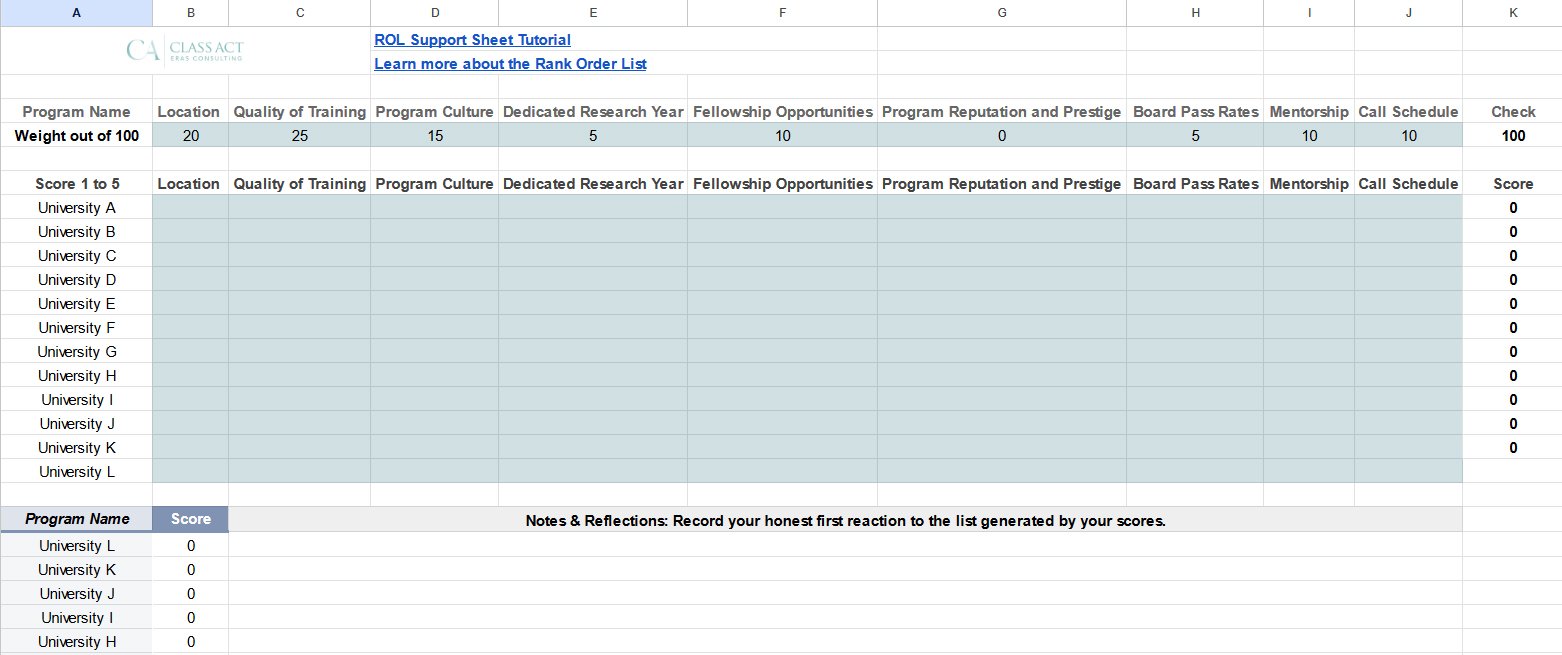
Task: Select the Mentorship weight cell showing 10
Action: click(1309, 135)
